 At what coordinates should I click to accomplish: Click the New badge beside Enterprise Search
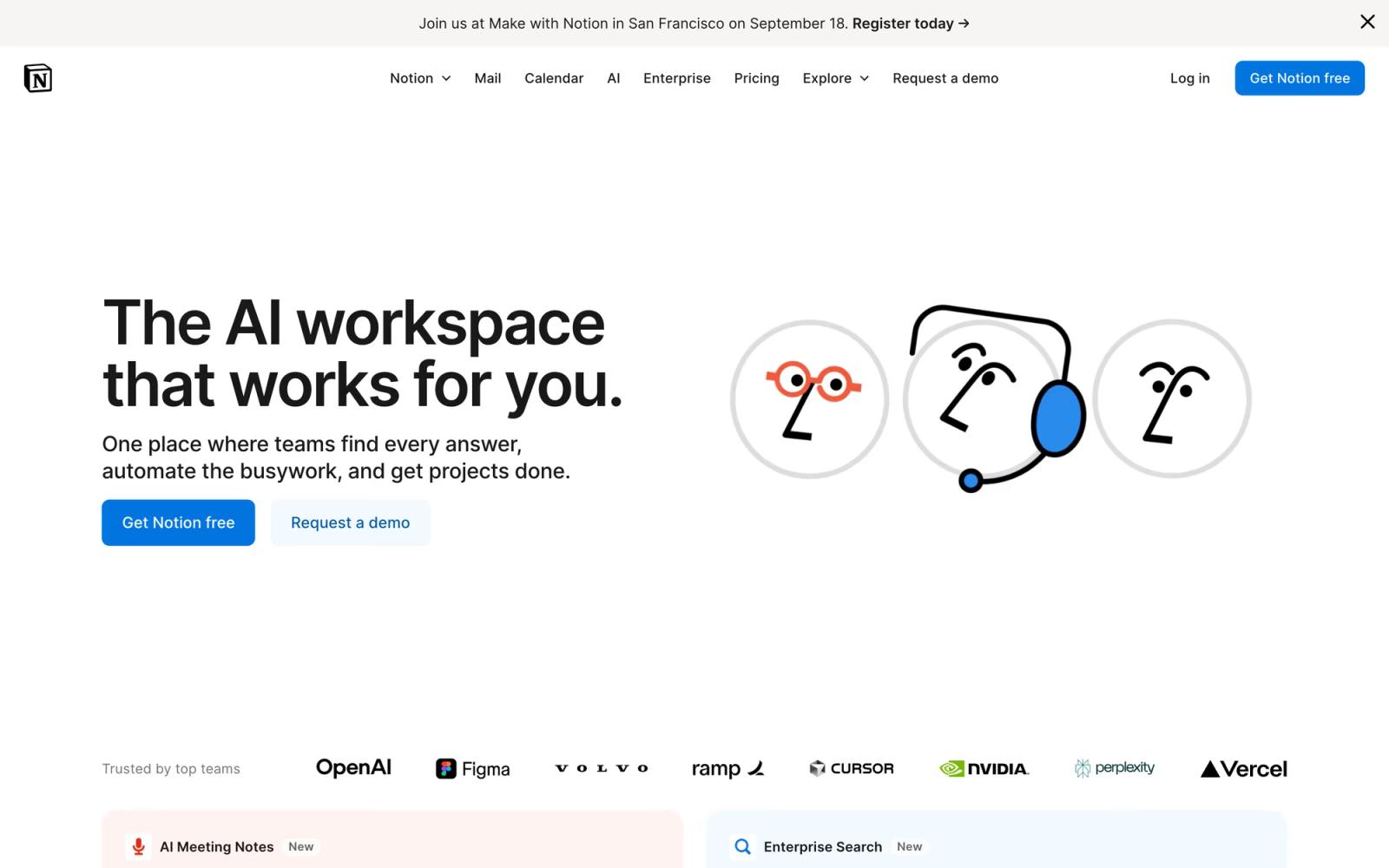[x=910, y=846]
